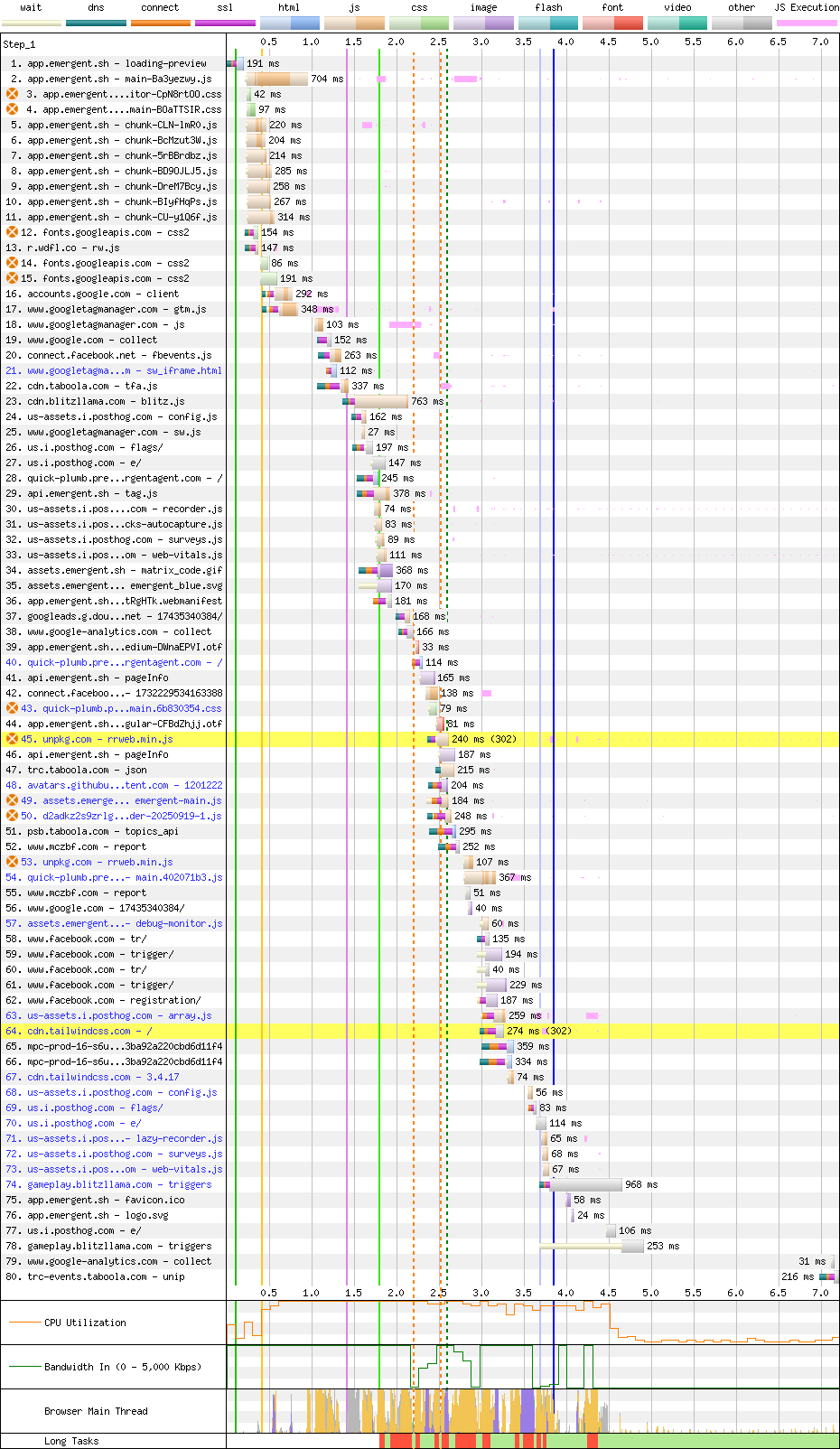Click render-blocking icon on request 53 rrweb.min.js
Screen dimensions: 840x1449
pos(12,862)
